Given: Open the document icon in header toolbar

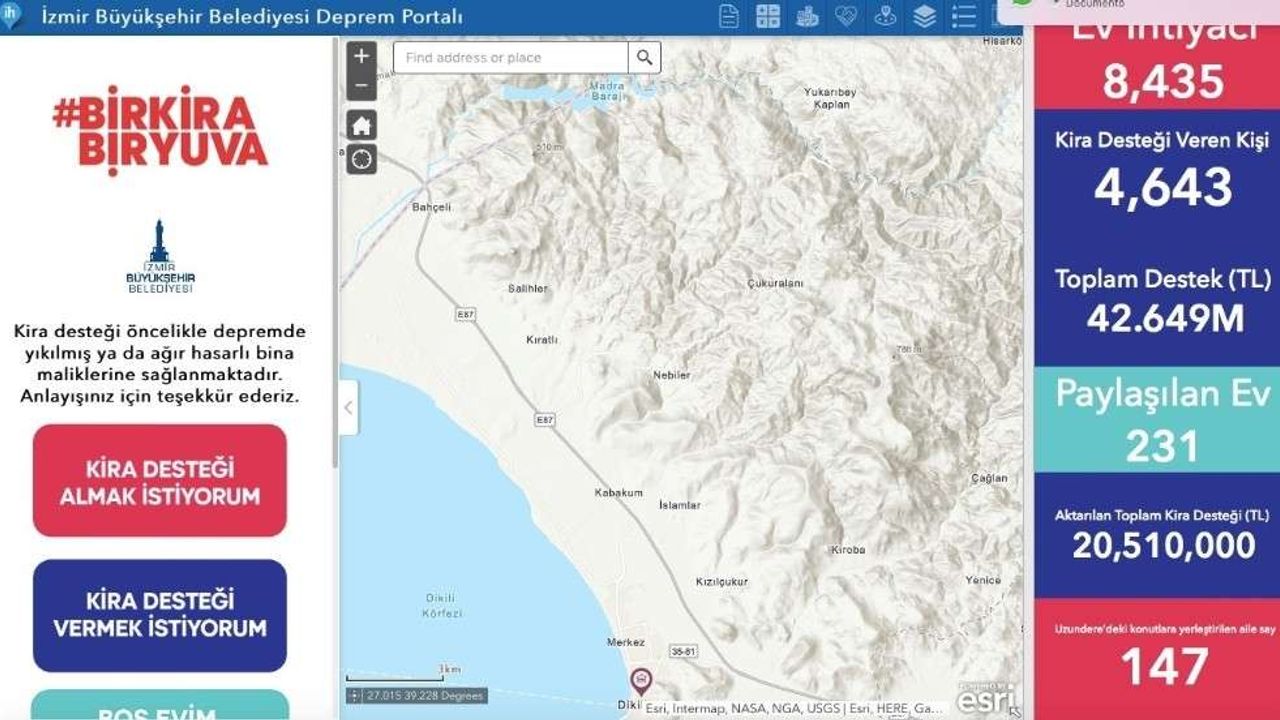Looking at the screenshot, I should 729,16.
